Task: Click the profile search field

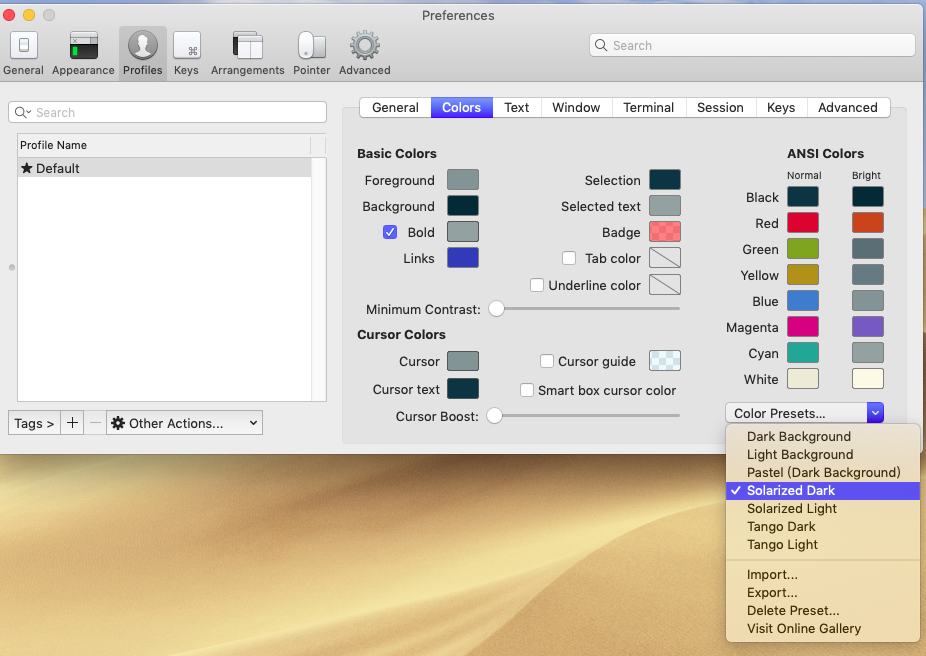Action: pos(167,112)
